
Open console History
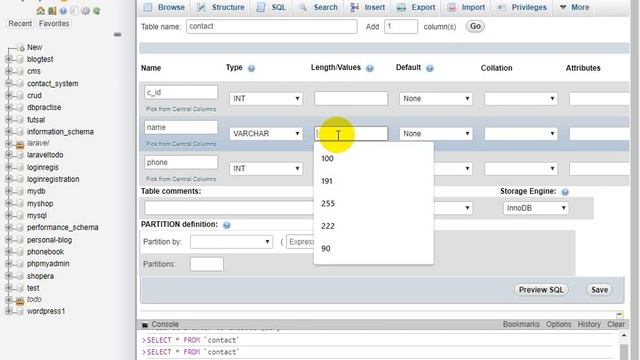click(589, 324)
